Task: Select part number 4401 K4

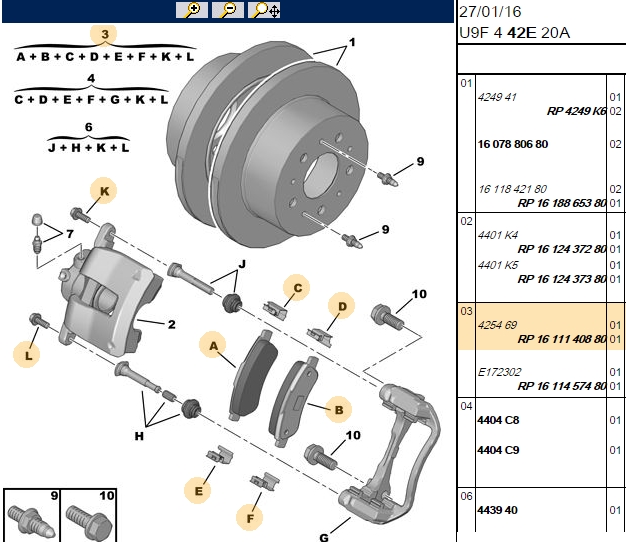Action: point(498,235)
